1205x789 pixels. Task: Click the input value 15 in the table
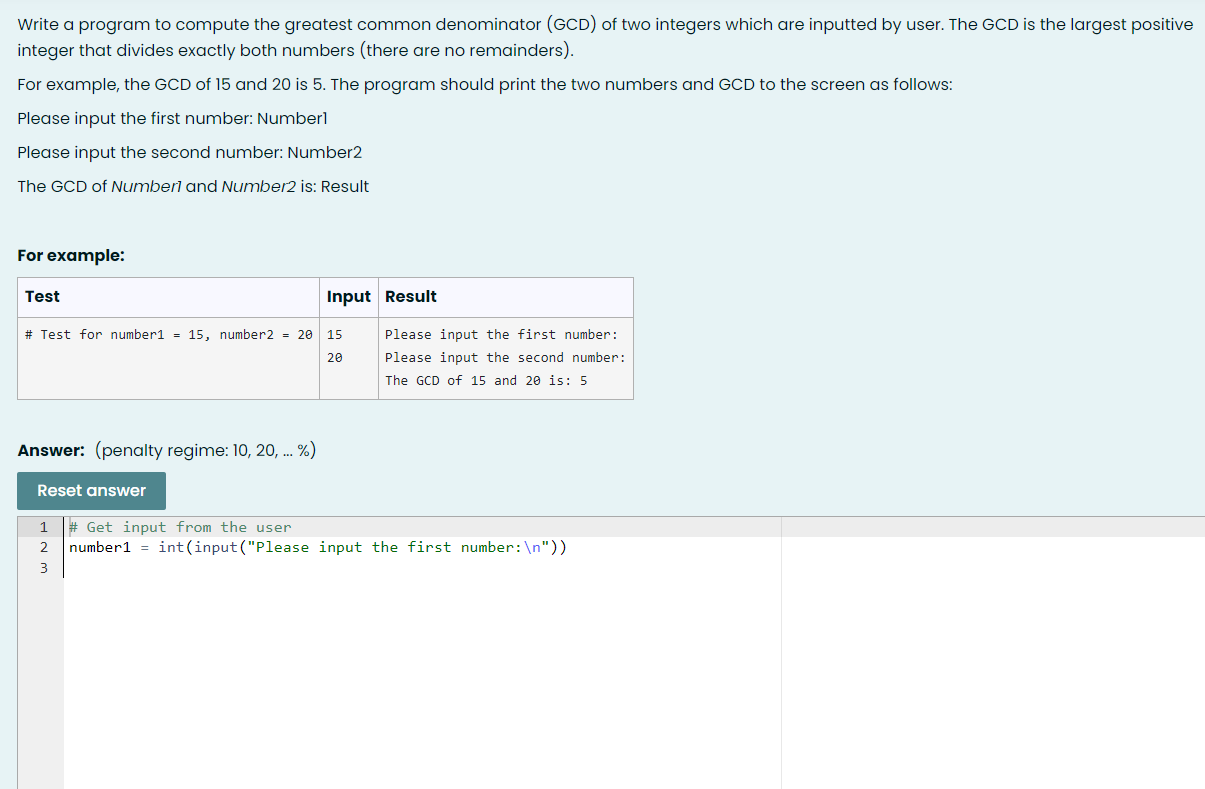pos(333,334)
